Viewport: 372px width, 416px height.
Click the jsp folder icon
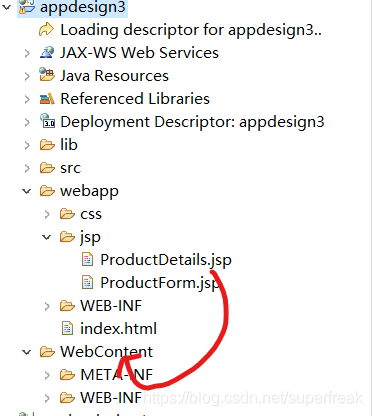[x=67, y=237]
